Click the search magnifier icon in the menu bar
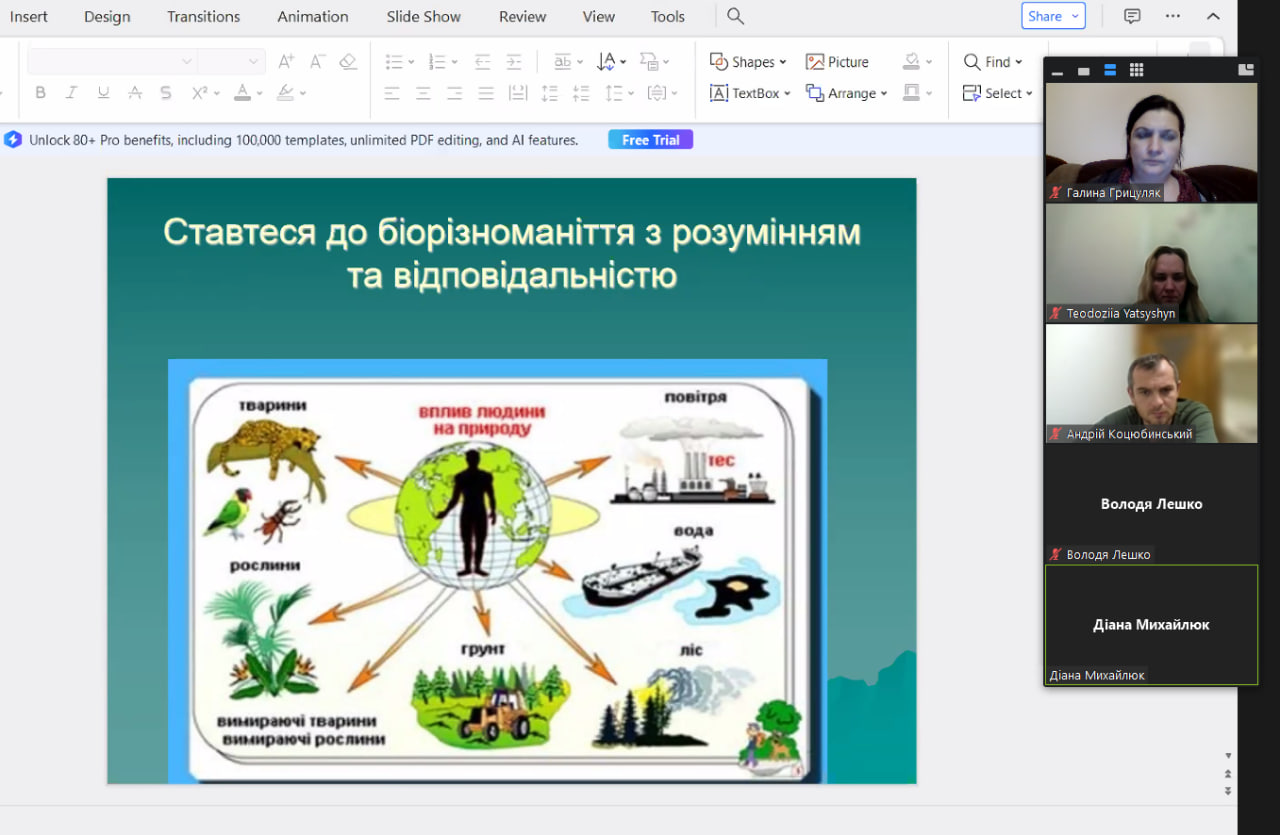1280x835 pixels. (x=735, y=16)
